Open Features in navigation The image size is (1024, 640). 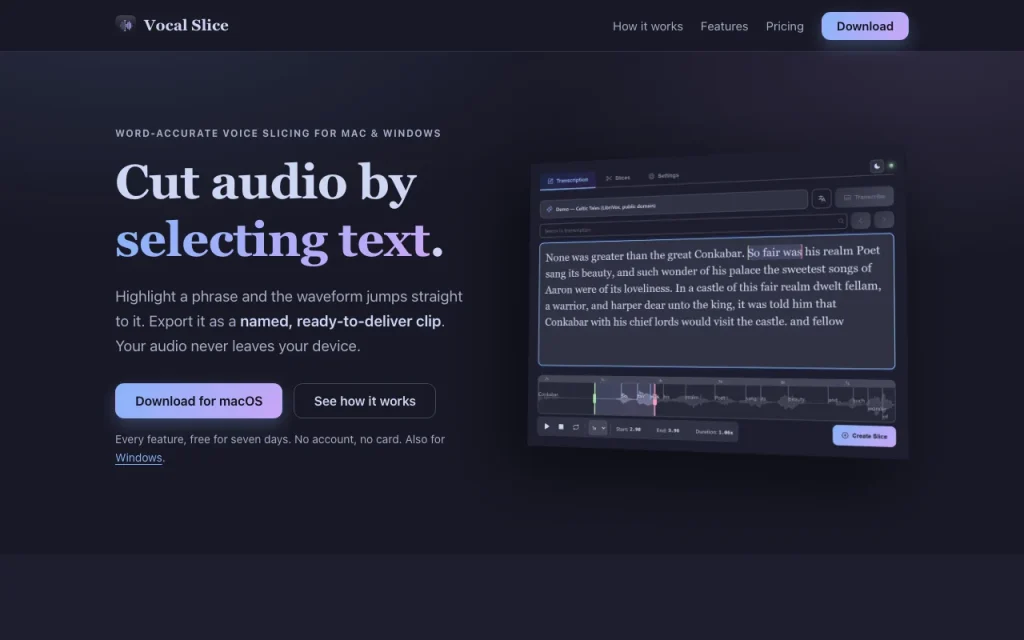[724, 26]
